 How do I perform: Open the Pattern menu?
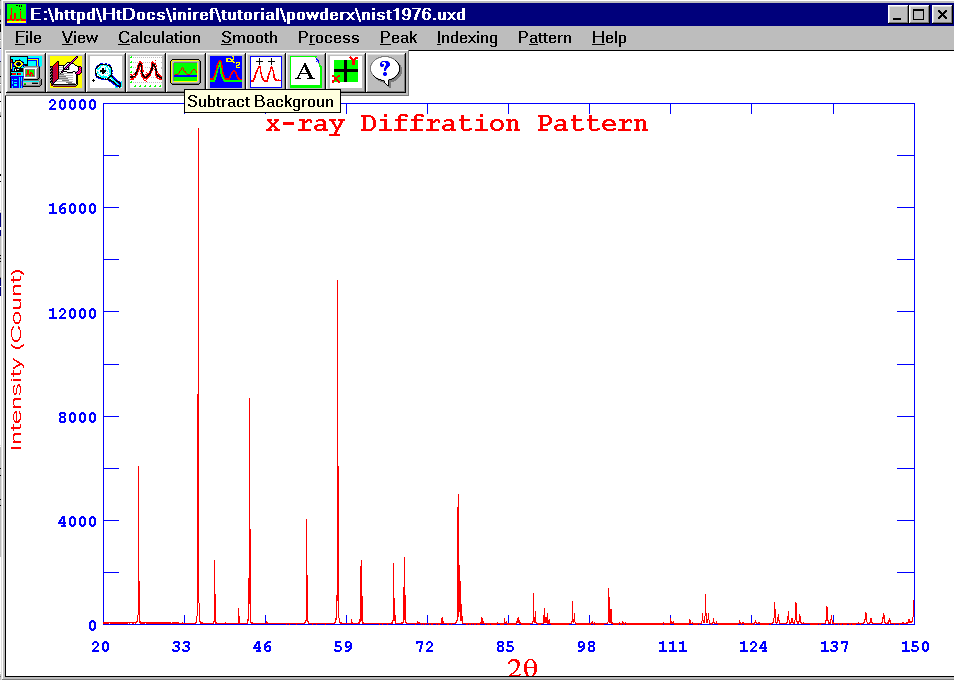click(x=544, y=38)
